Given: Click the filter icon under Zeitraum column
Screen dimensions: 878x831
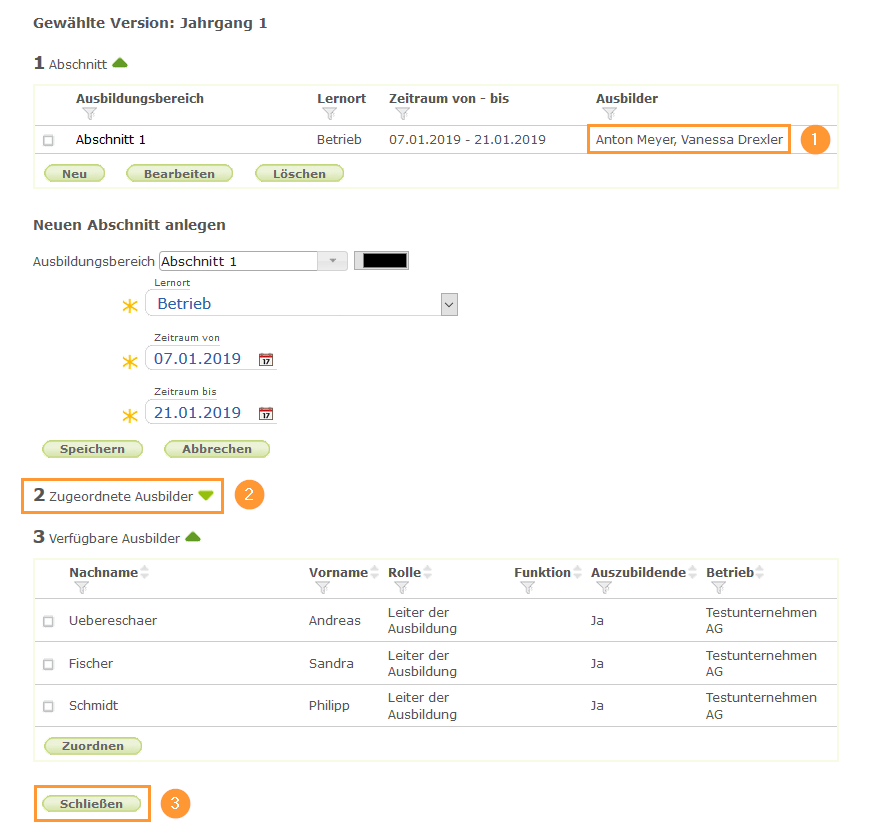Looking at the screenshot, I should click(x=401, y=114).
